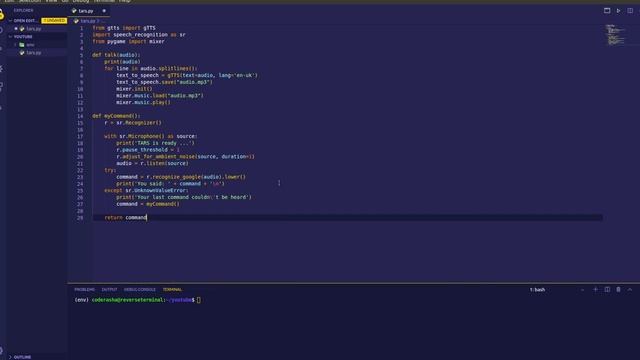The image size is (640, 360).
Task: Select tars.py under Open Editors
Action: 33,29
